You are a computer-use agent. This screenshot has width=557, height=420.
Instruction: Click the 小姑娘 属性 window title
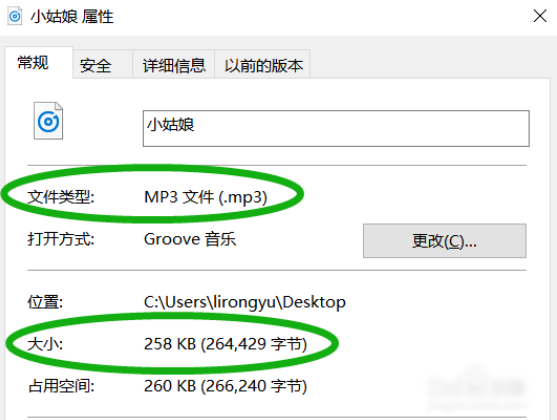pos(72,17)
